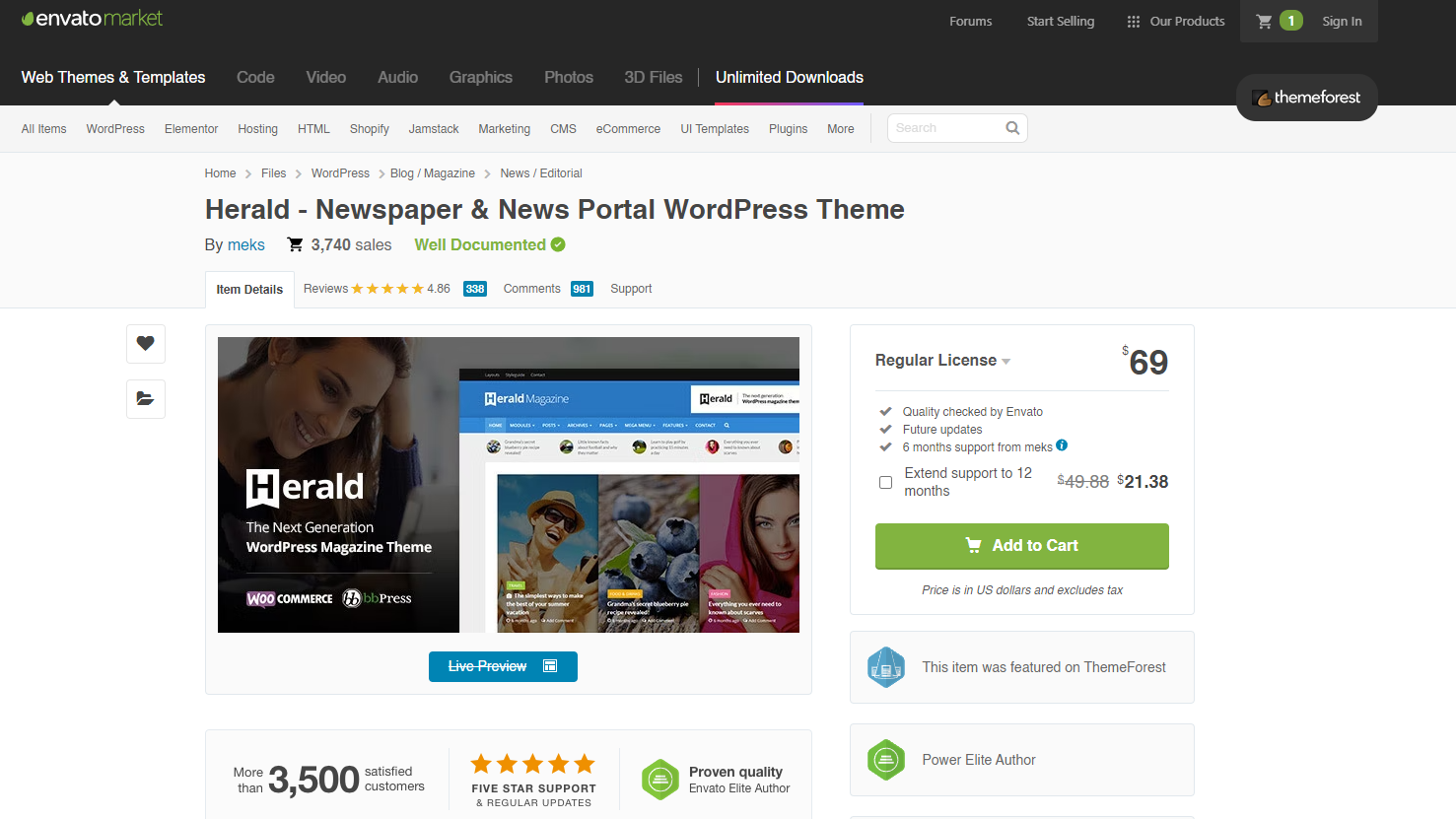1456x819 pixels.
Task: Open the Graphics category
Action: (481, 77)
